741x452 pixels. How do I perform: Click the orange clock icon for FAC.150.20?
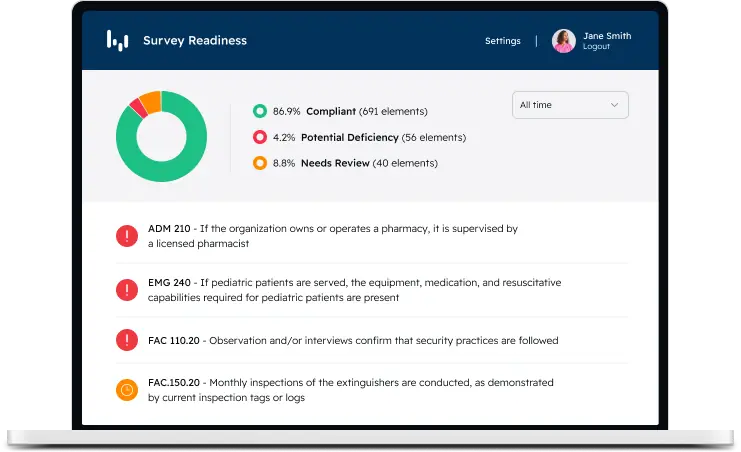tap(127, 390)
